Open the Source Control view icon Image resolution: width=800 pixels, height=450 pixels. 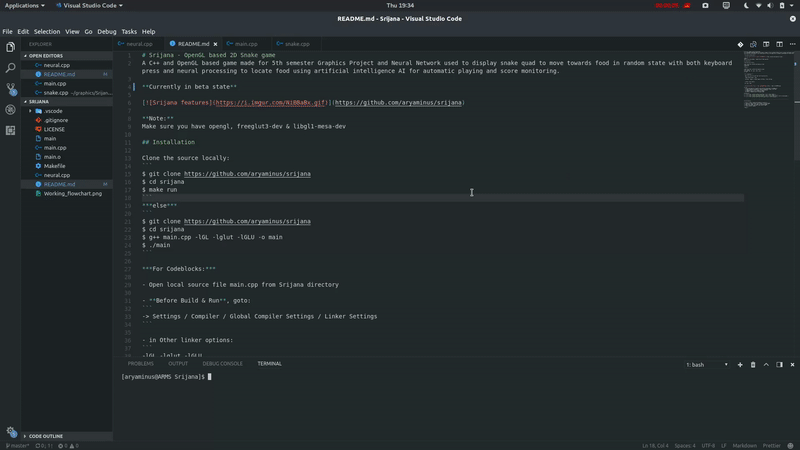[x=11, y=89]
